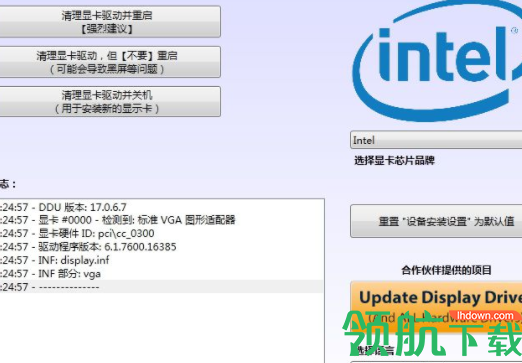Click 清理显卡驱动,但【不要】重启 button
The height and width of the screenshot is (363, 522).
point(109,62)
